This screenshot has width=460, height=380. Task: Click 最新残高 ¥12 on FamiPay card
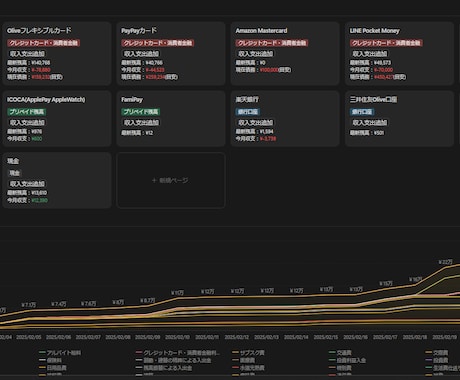pos(137,133)
